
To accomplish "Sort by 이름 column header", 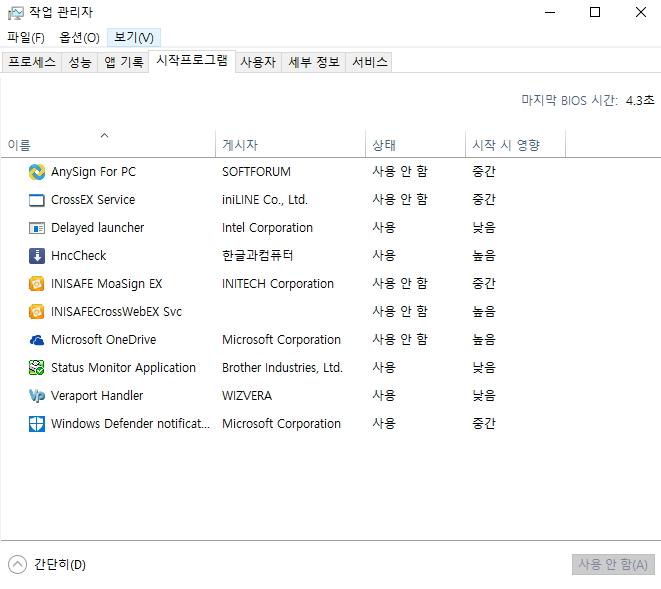I will tap(20, 145).
